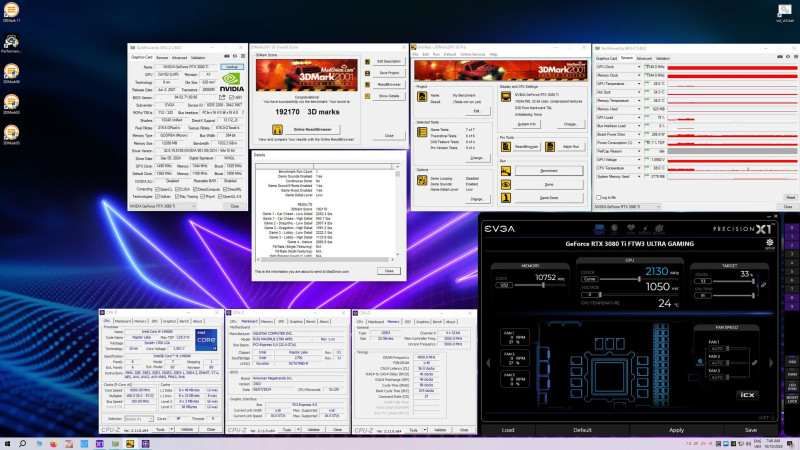Toggle the DirectCompute checkbox
The image size is (800, 450).
[x=196, y=189]
